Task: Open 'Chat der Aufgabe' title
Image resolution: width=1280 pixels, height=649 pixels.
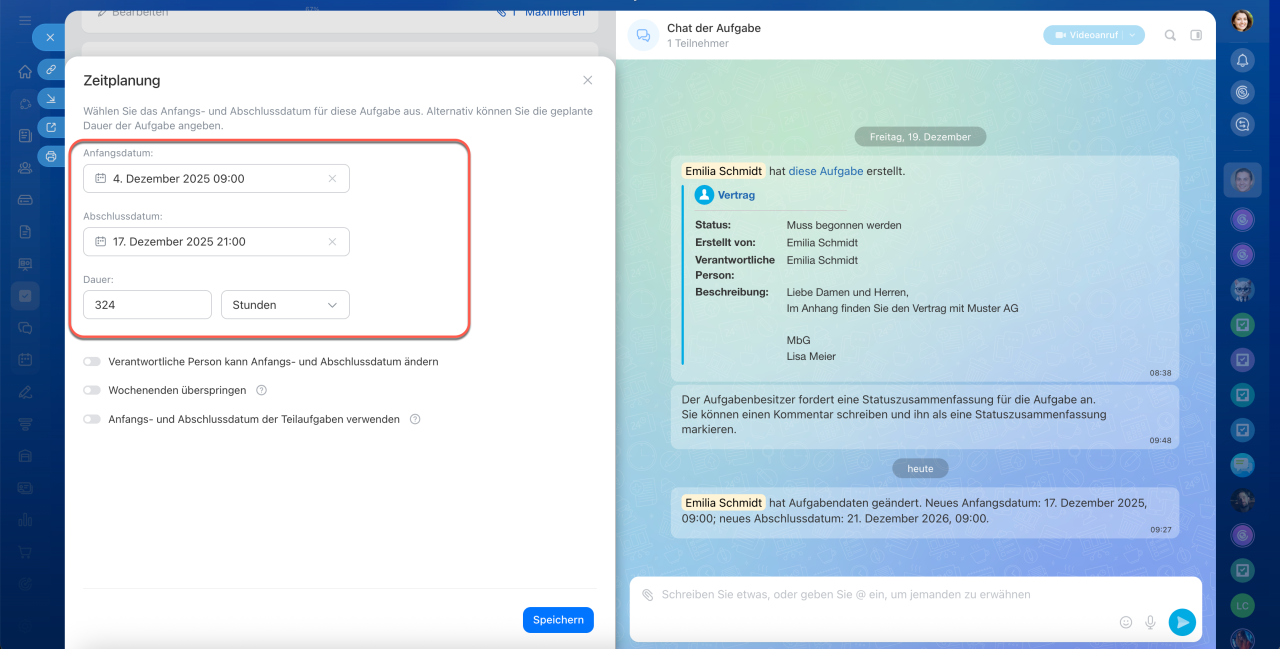Action: click(x=714, y=28)
